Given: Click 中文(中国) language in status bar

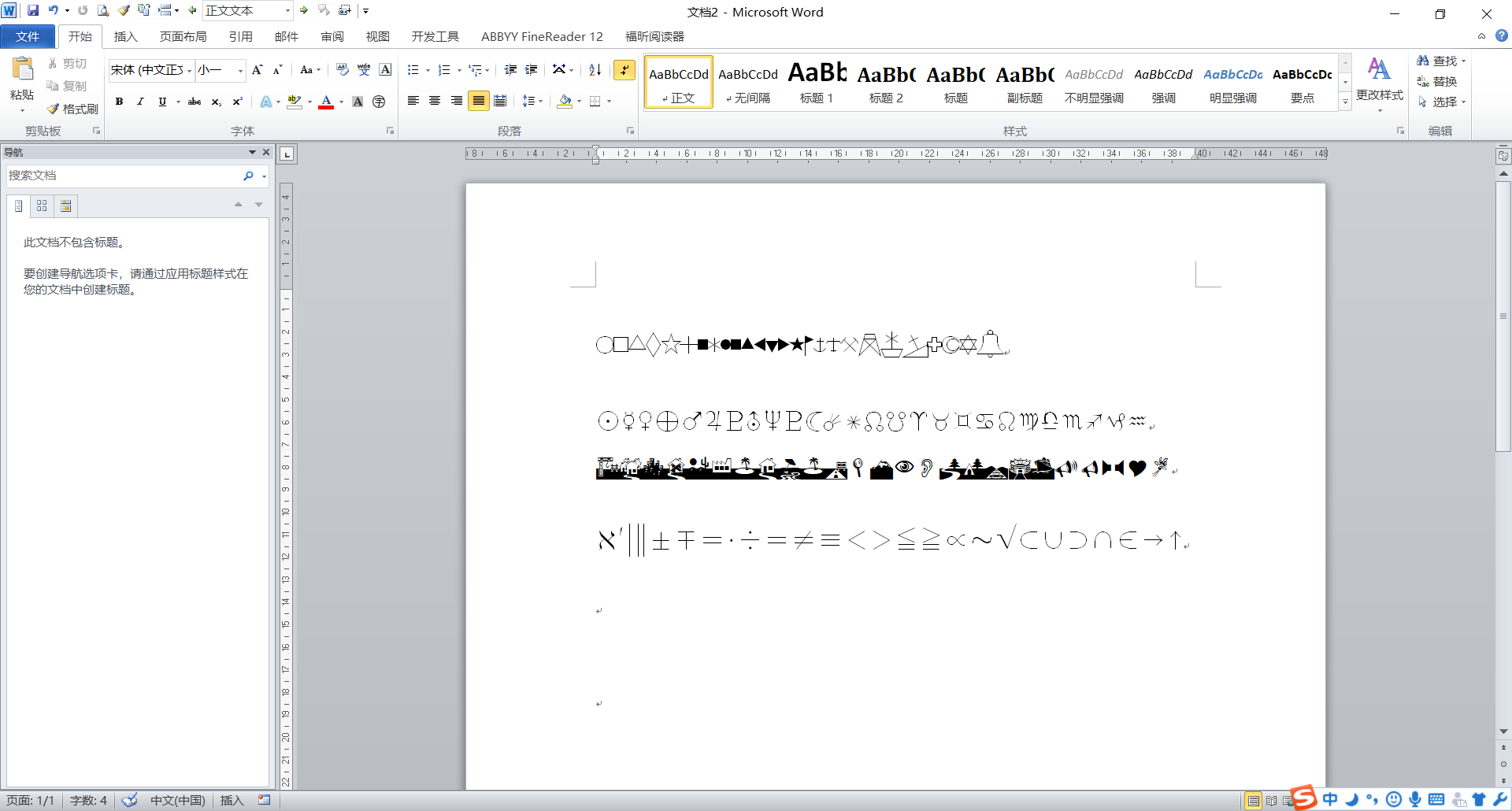Looking at the screenshot, I should (177, 800).
